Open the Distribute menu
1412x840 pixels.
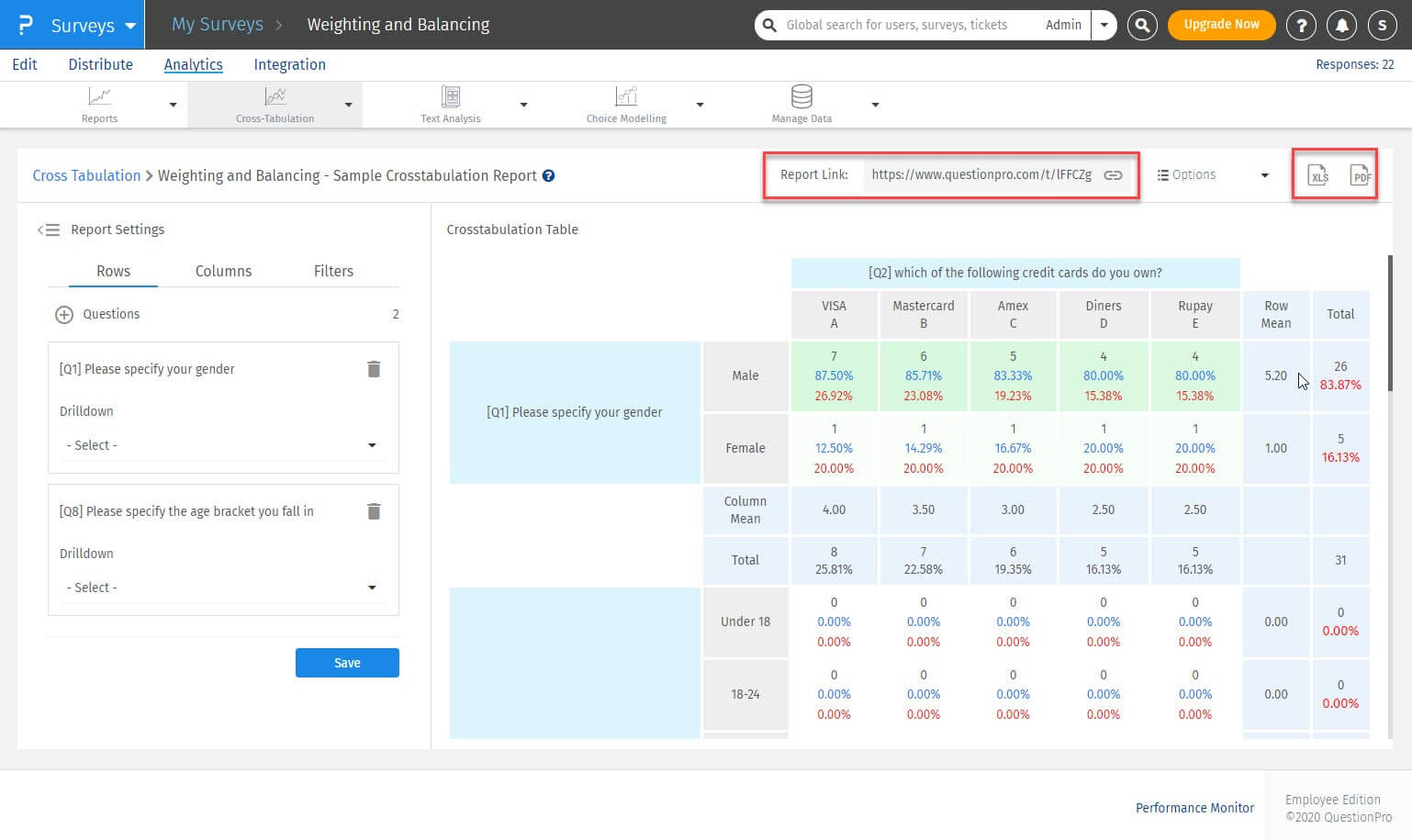[100, 64]
